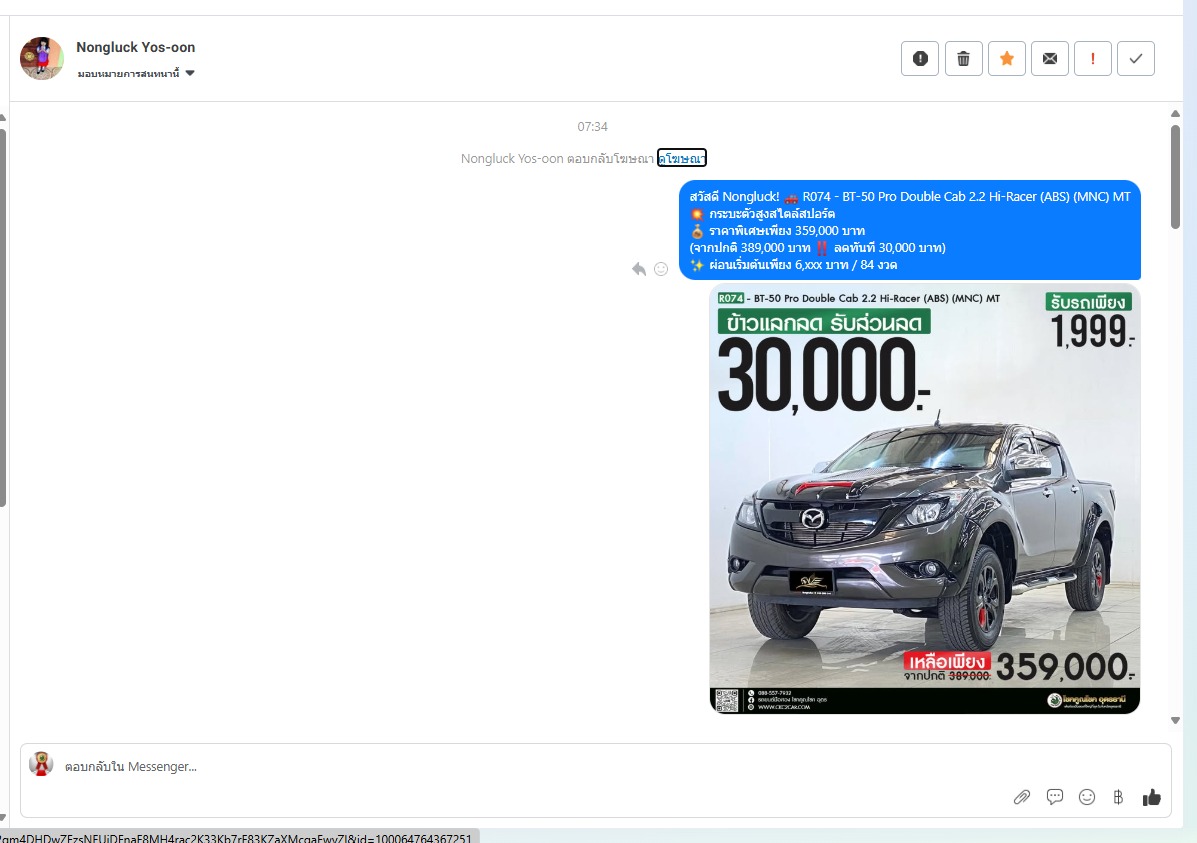Send a thumbs-up like

1151,797
